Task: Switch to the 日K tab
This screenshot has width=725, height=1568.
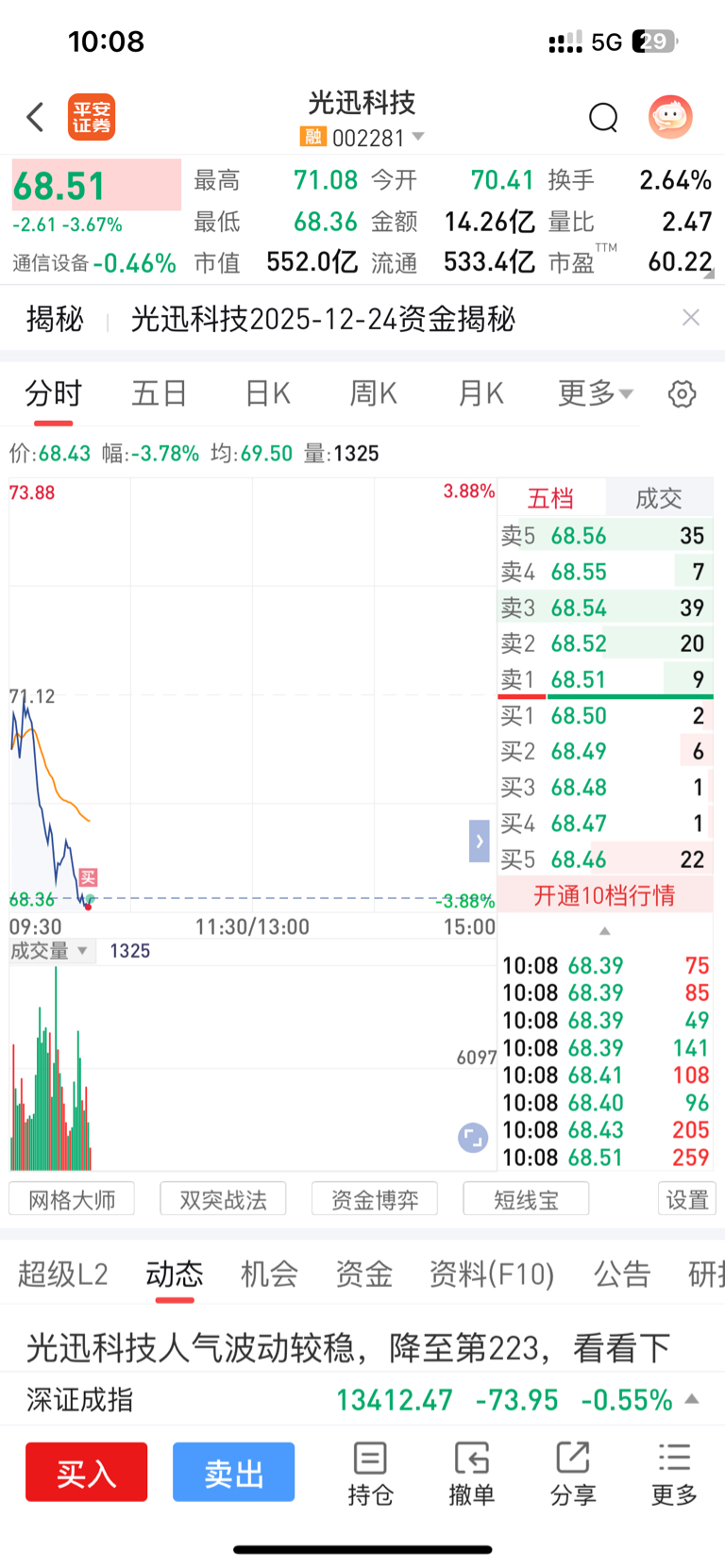Action: 267,393
